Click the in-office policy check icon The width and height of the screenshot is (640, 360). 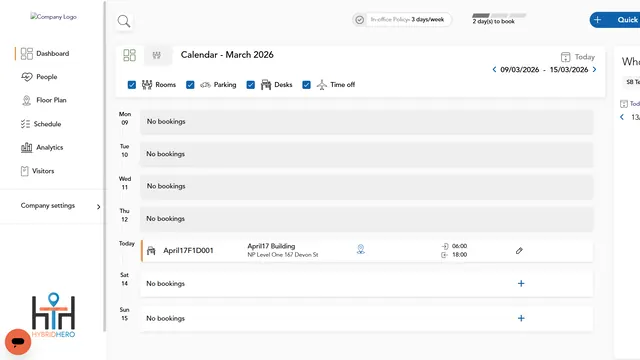click(360, 20)
